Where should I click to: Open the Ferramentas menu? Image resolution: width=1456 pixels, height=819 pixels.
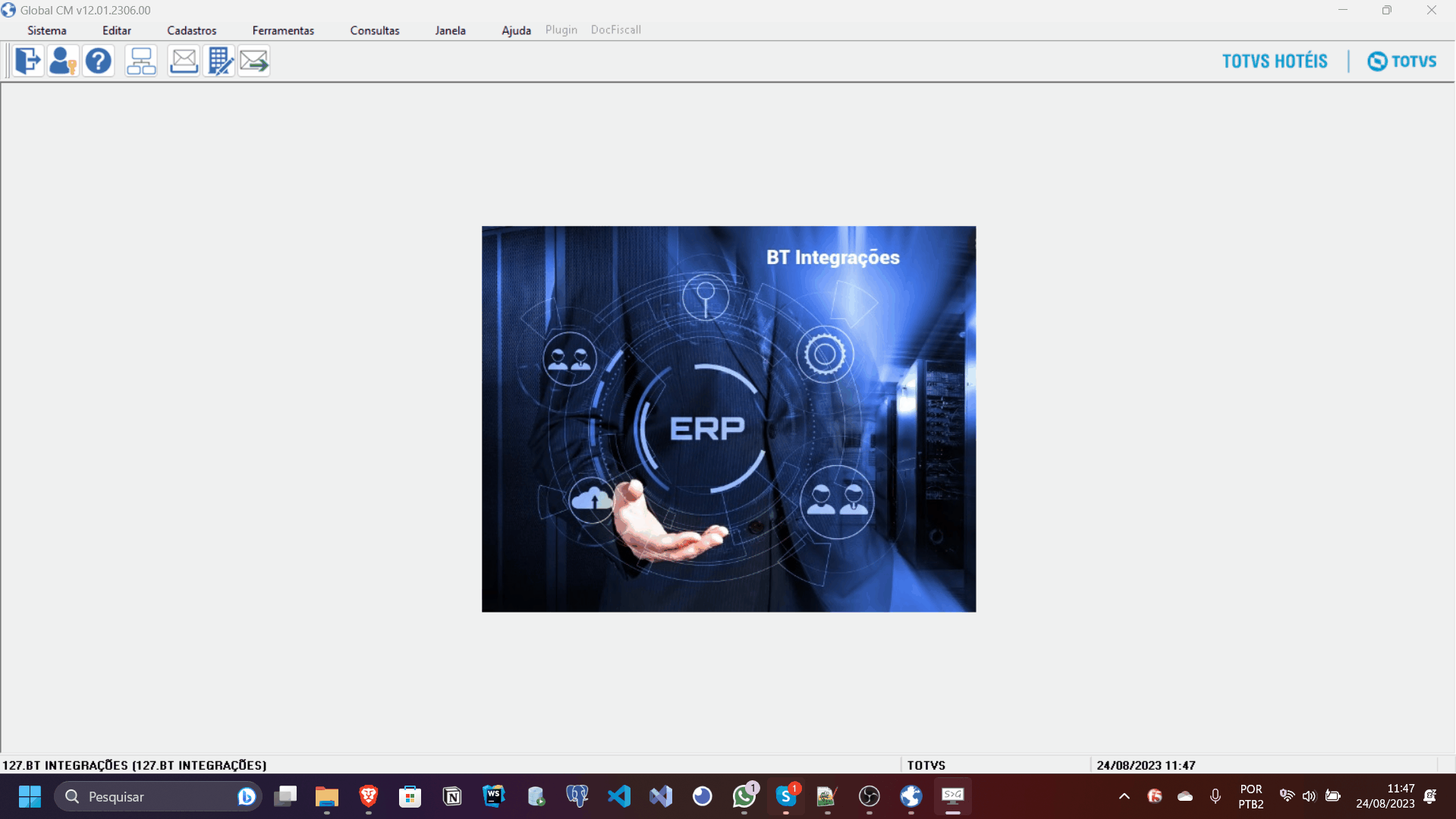click(283, 30)
